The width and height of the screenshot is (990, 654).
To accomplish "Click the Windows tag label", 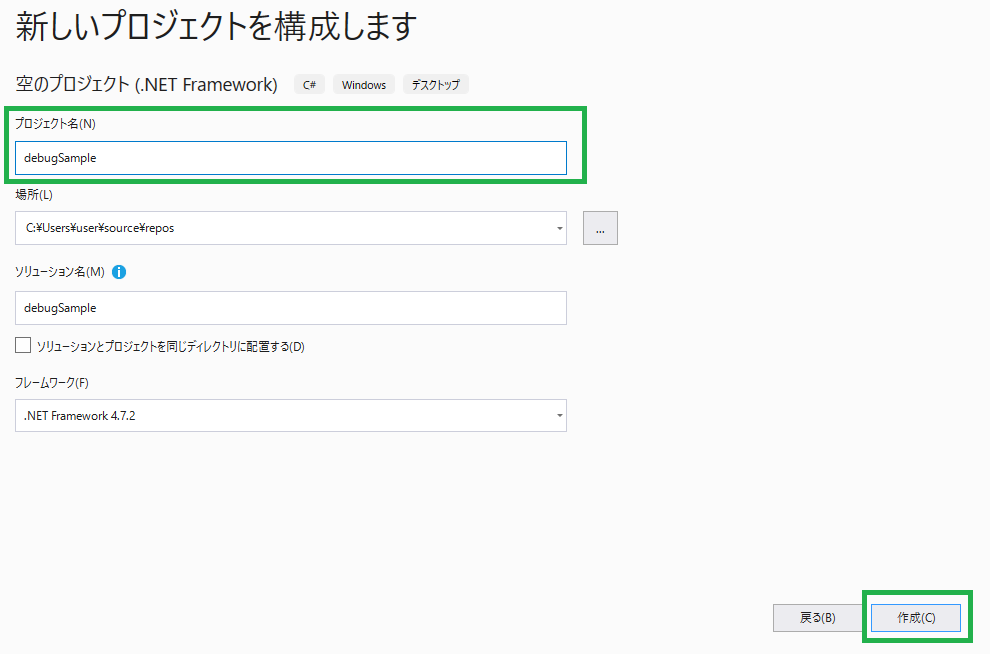I will [x=364, y=85].
